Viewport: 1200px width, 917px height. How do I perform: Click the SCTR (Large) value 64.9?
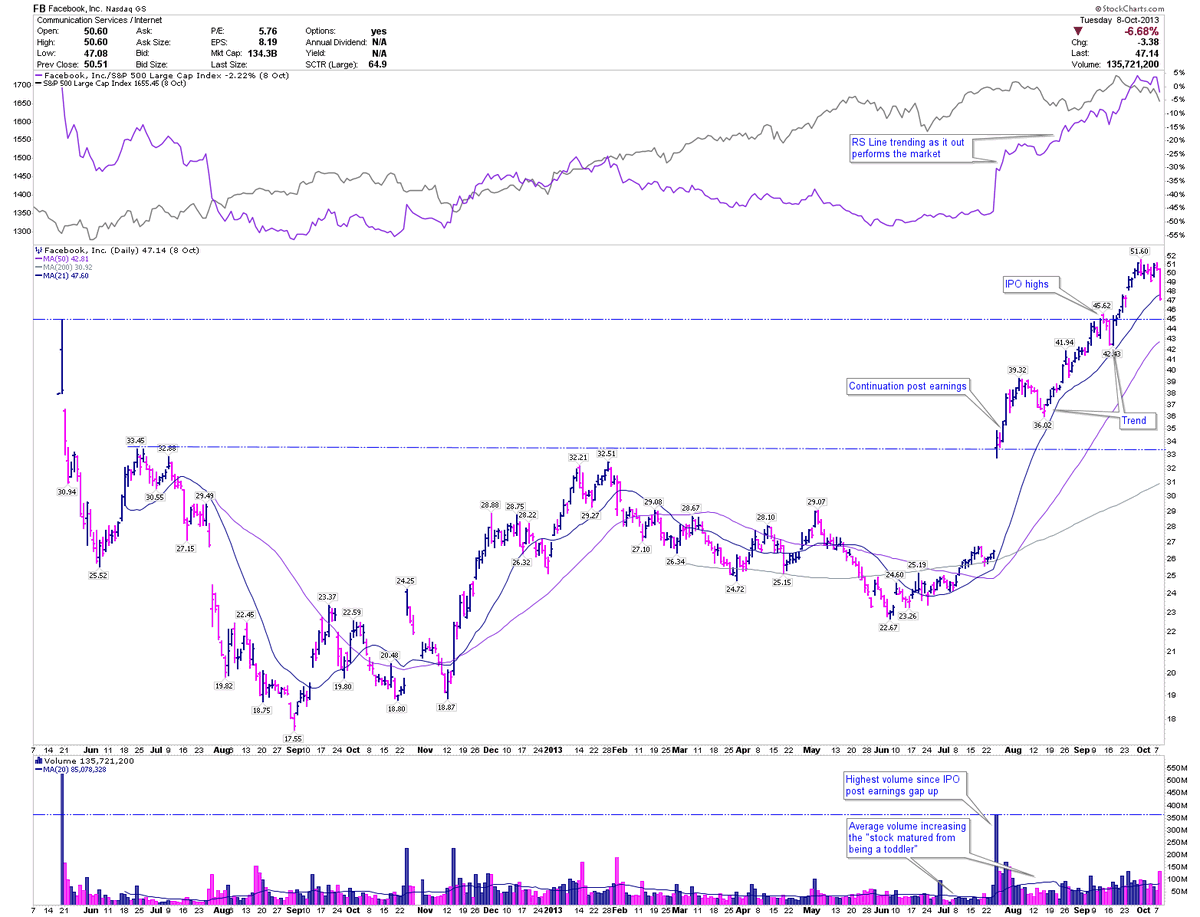coord(377,63)
